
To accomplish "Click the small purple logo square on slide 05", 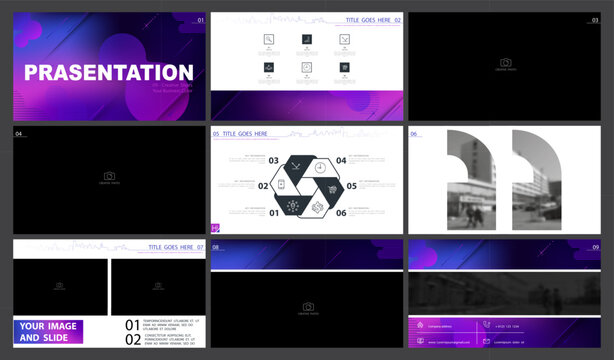I will pos(215,228).
